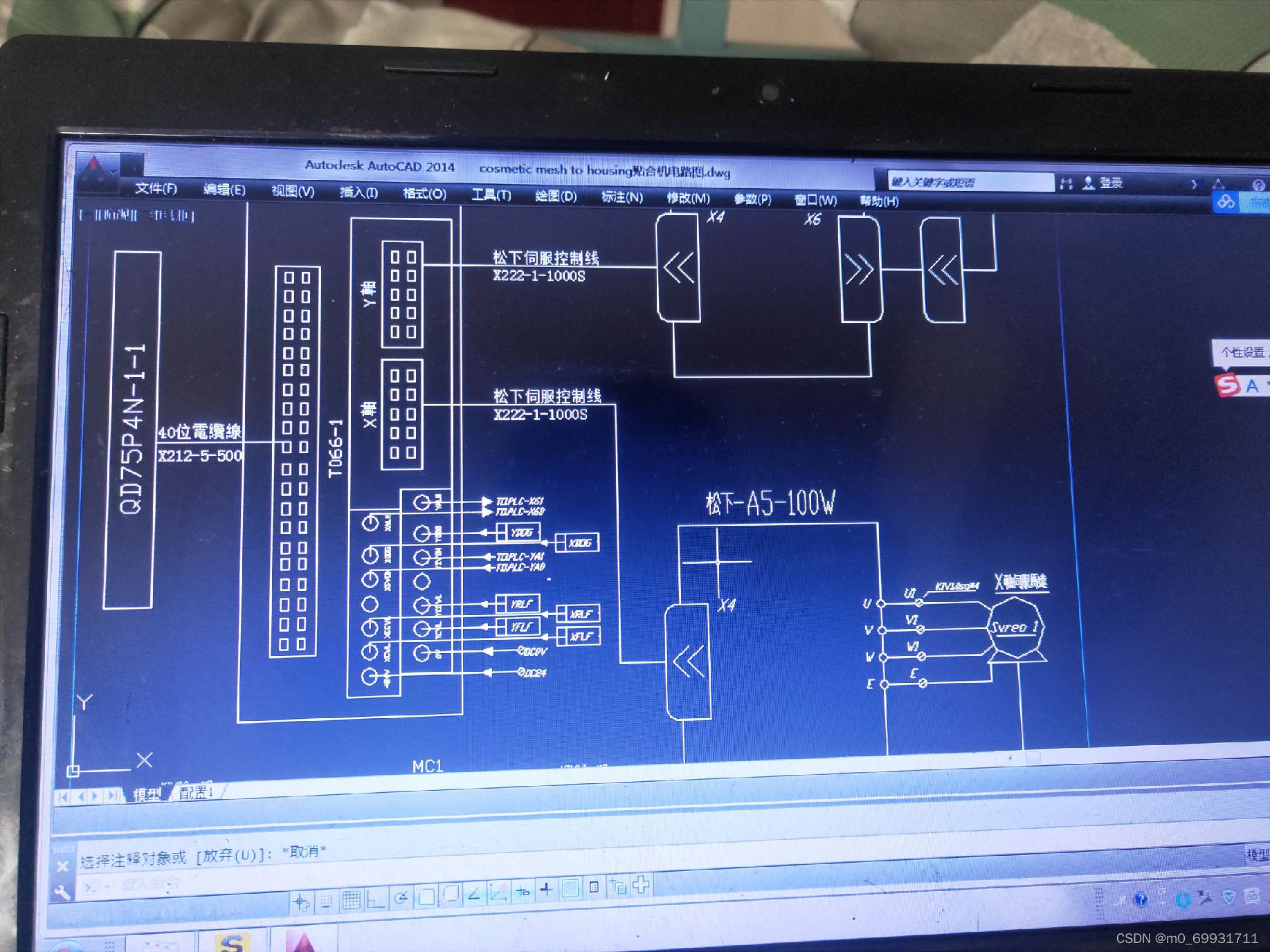Open command line wrench customize icon
Viewport: 1270px width, 952px height.
pos(62,892)
